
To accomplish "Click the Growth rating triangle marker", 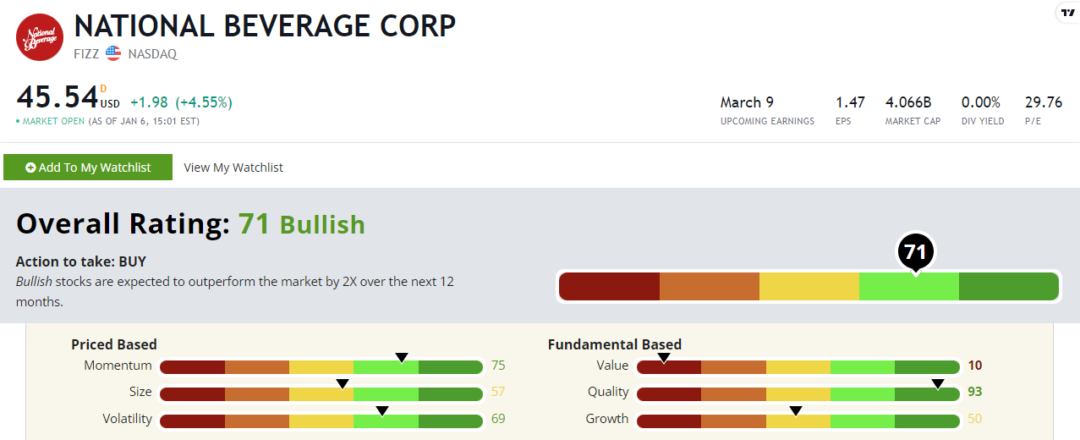I will click(796, 410).
